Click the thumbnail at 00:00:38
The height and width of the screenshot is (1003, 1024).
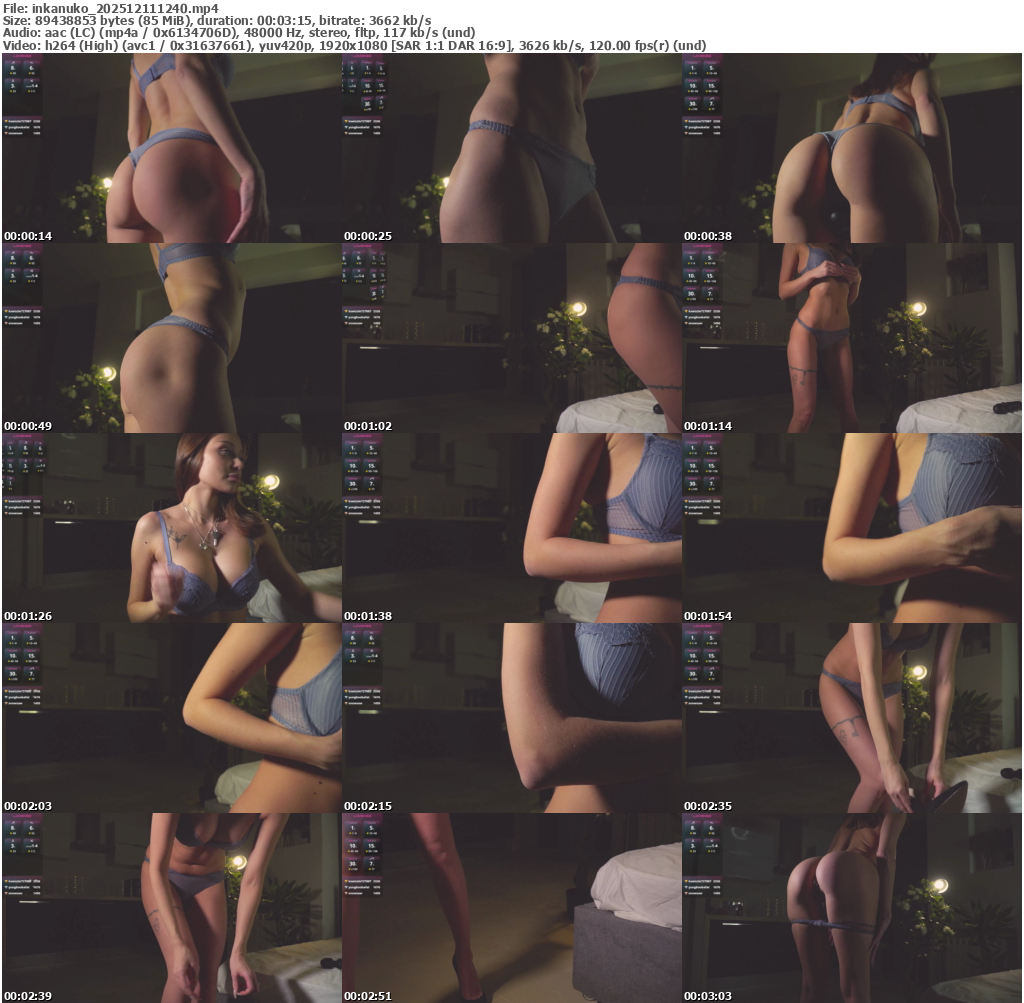point(851,148)
